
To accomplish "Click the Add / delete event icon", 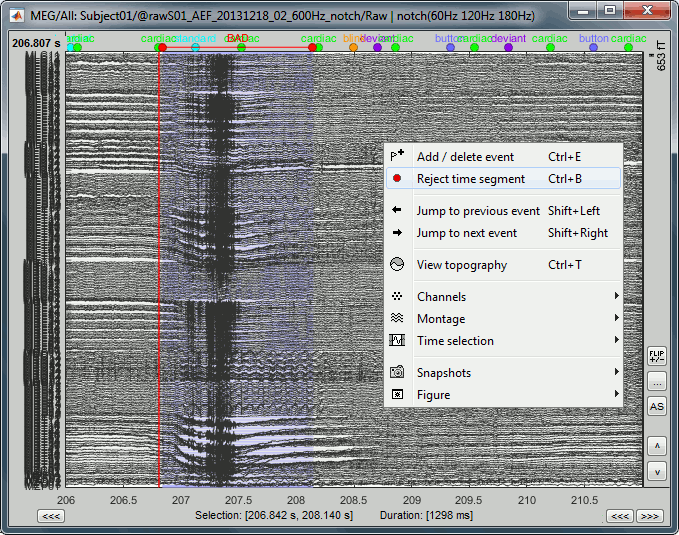I will point(397,157).
